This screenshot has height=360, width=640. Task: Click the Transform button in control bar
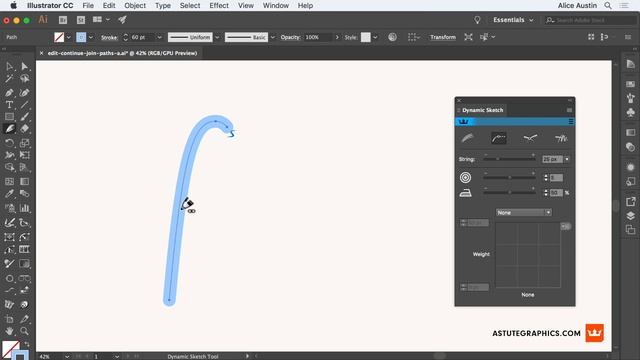tap(443, 37)
